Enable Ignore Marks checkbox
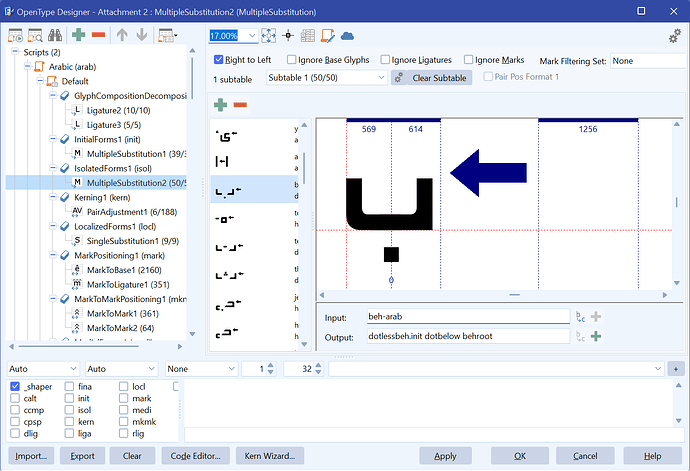 pyautogui.click(x=469, y=59)
